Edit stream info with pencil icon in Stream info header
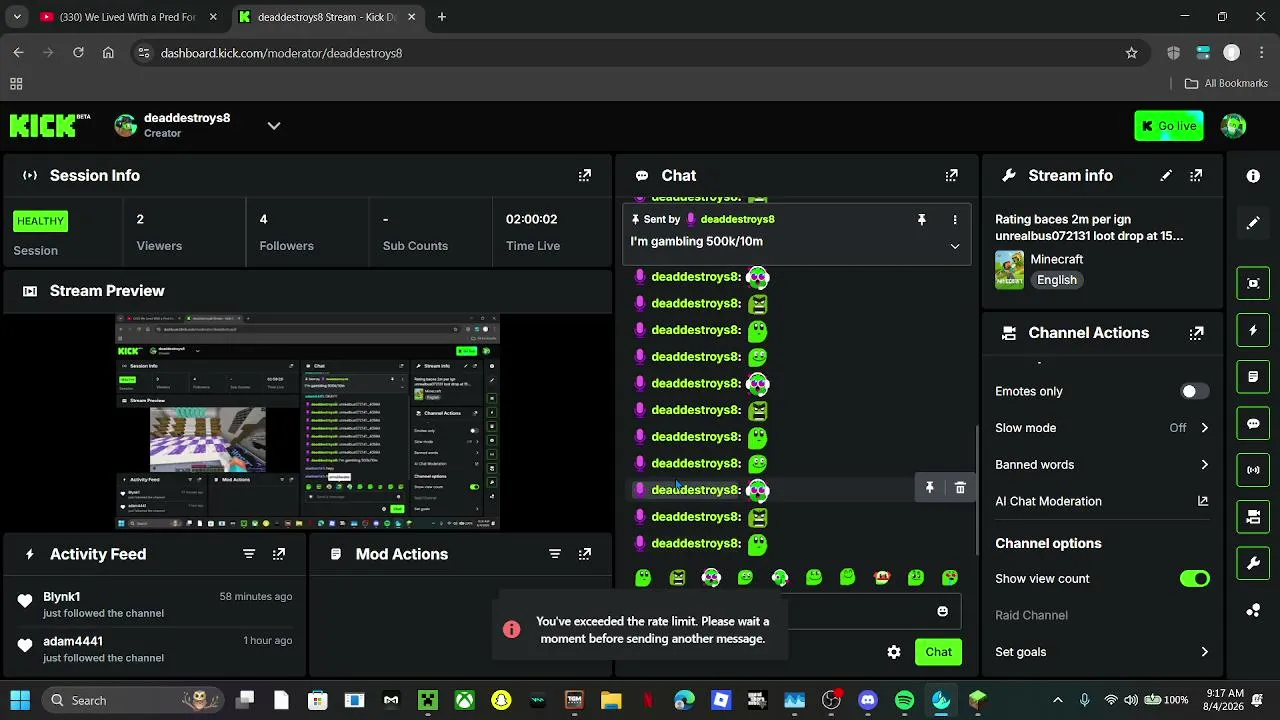This screenshot has width=1280, height=720. pyautogui.click(x=1166, y=175)
